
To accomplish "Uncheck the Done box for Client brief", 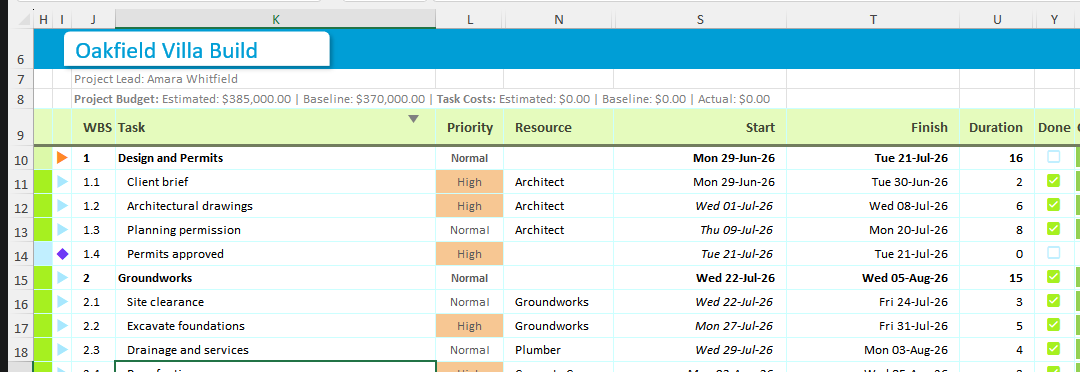I will click(x=1053, y=181).
